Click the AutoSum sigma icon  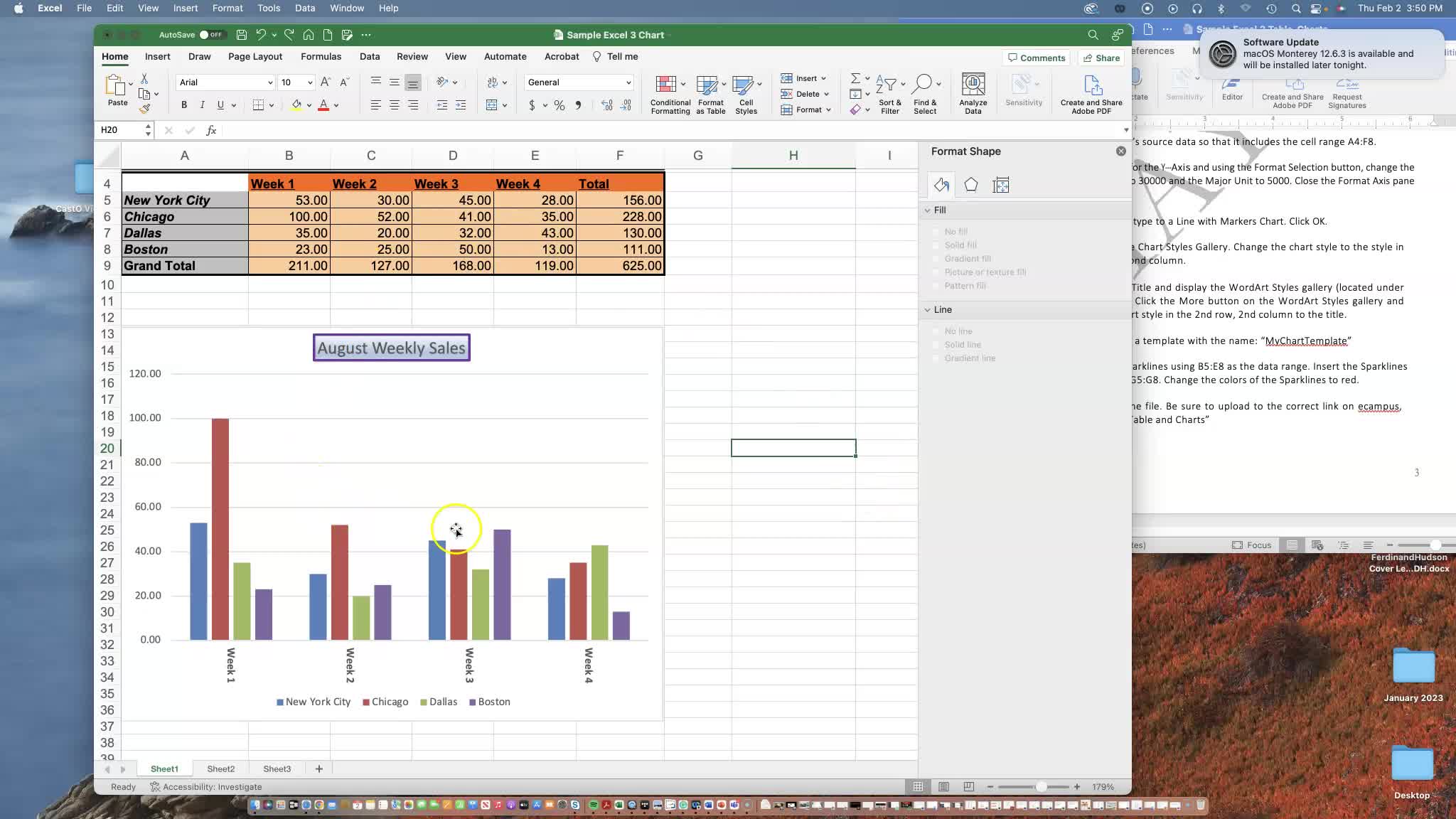pyautogui.click(x=855, y=77)
